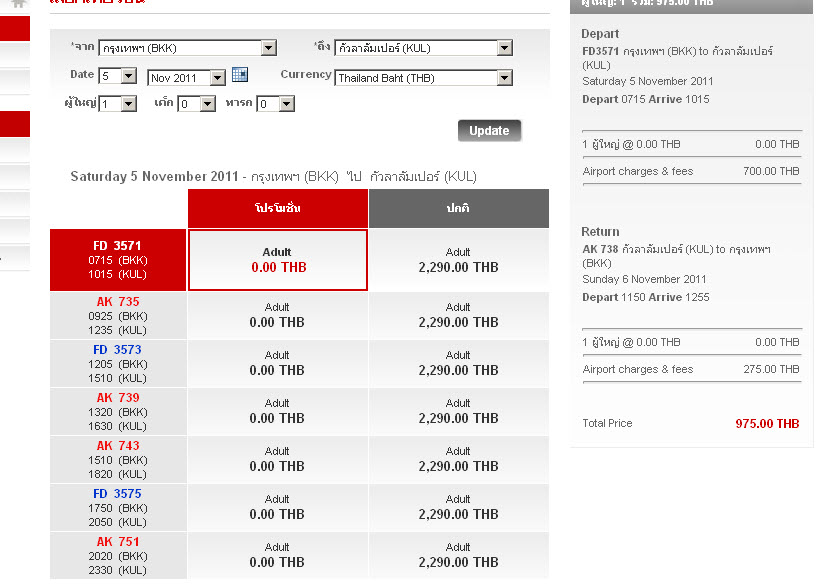Pick the 2,290.00 THB regular fare for AK 743
The height and width of the screenshot is (584, 822).
pos(459,460)
